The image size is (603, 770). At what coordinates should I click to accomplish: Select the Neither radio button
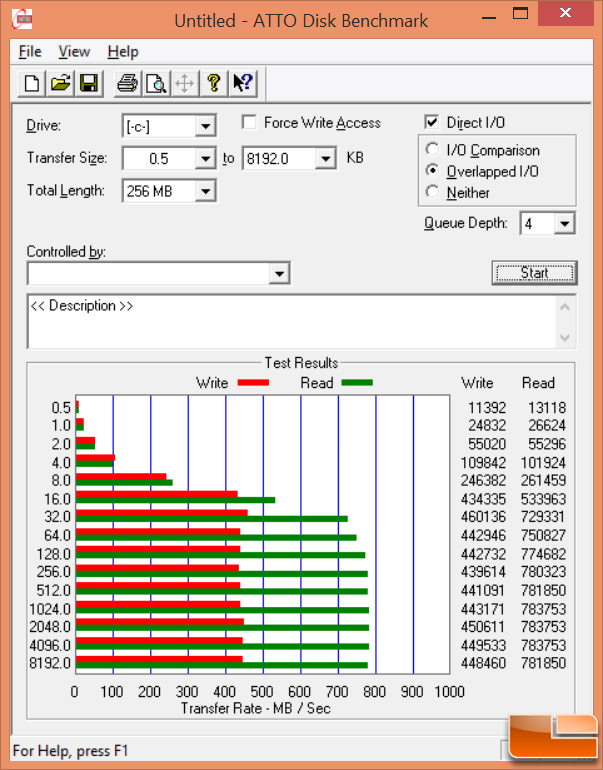[x=432, y=192]
